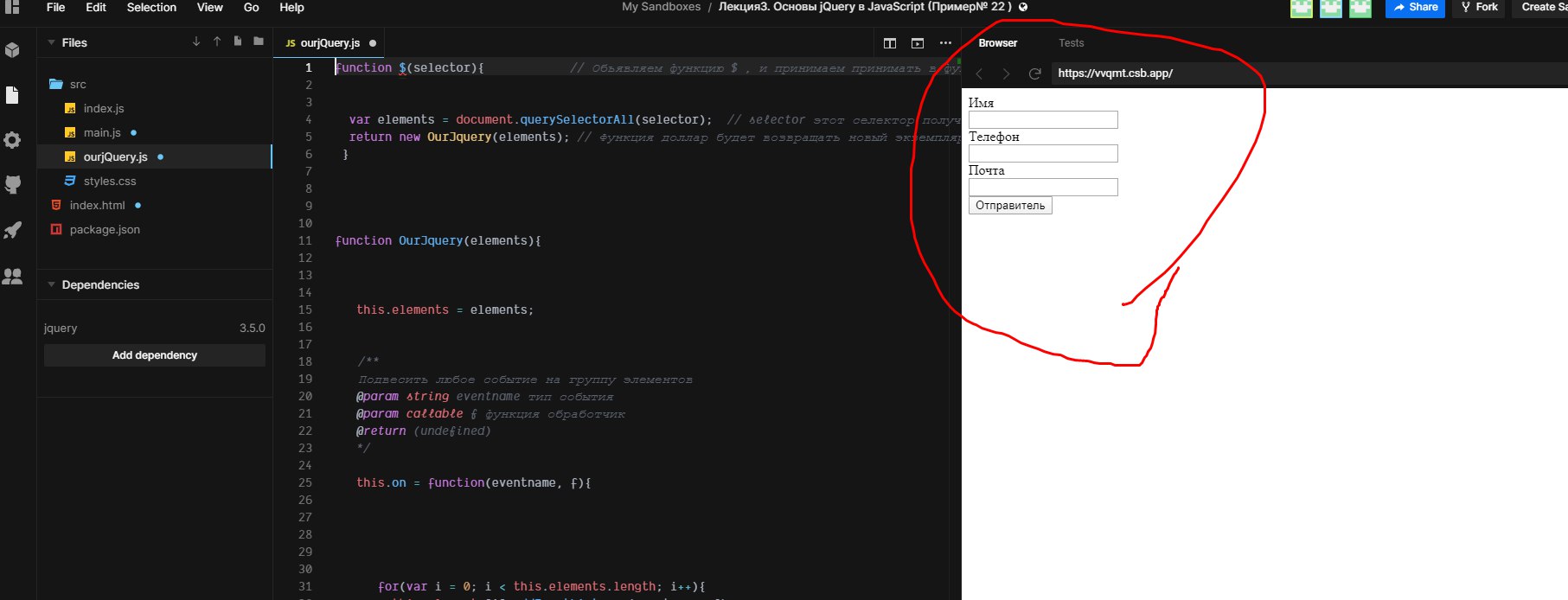1568x600 pixels.
Task: Select the ourjQuery.js editor tab
Action: point(330,43)
